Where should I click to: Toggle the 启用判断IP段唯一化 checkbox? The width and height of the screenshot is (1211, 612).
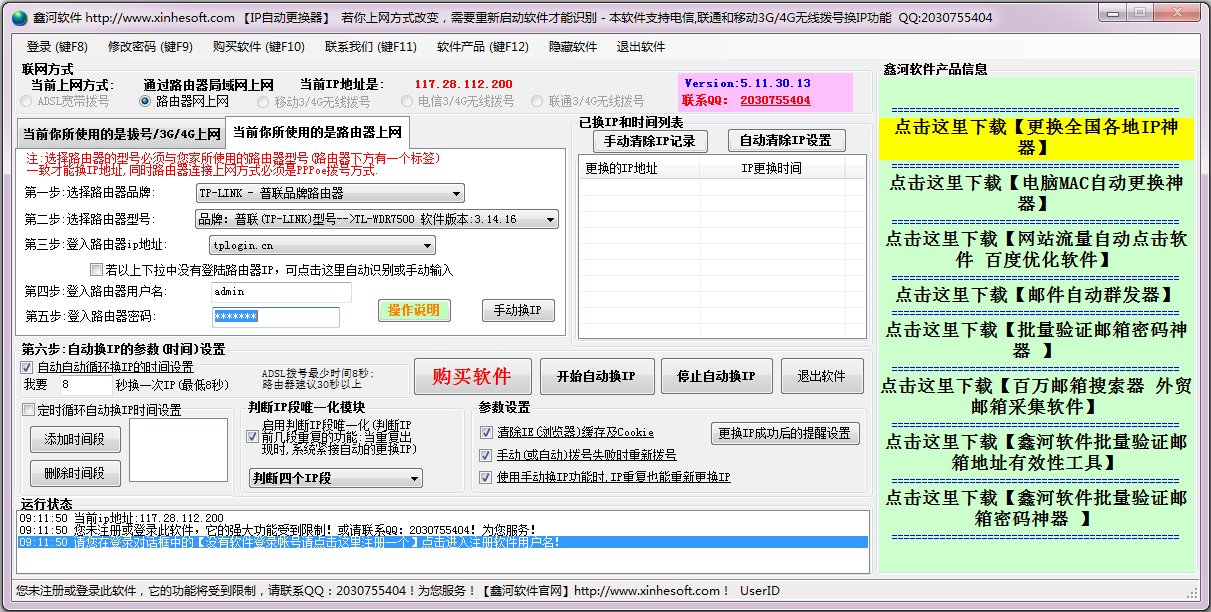pos(252,437)
